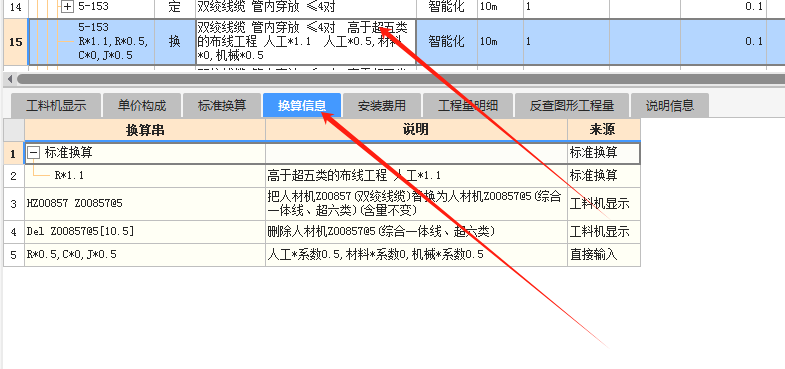Click description 删除人材机Z00857@5
Viewport: 785px width, 369px height.
click(x=417, y=232)
